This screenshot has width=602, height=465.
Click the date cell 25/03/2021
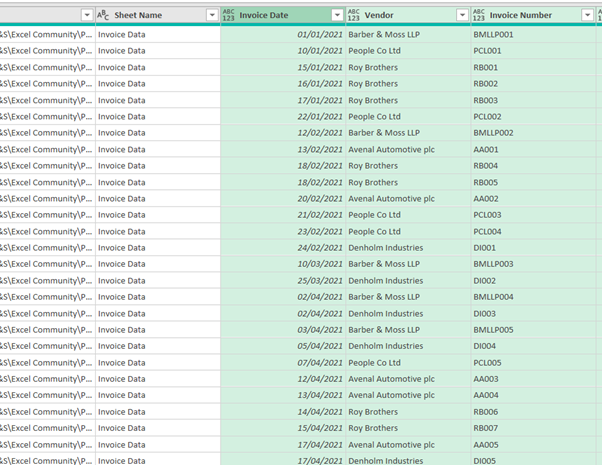(283, 281)
